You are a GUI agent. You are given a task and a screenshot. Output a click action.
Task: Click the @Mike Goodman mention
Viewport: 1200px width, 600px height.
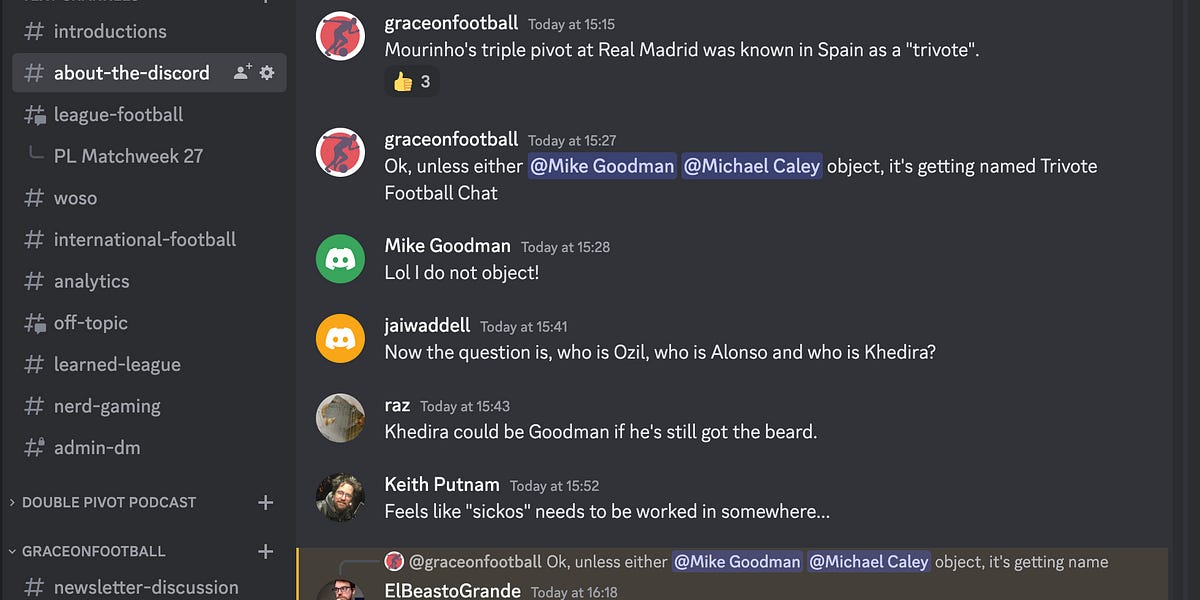coord(602,166)
